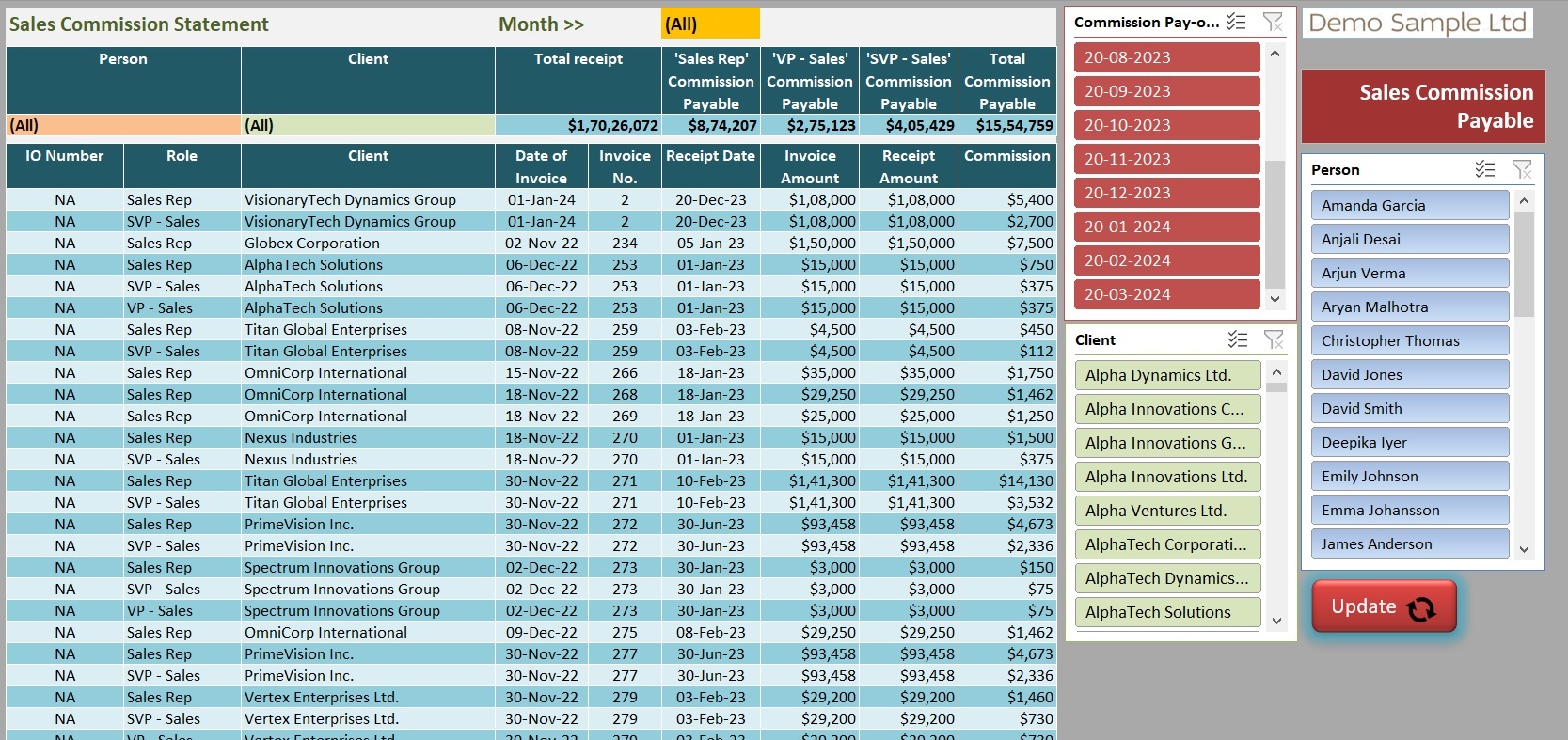Toggle Alpha Dynamics Ltd. client filter
Viewport: 1568px width, 740px height.
[x=1166, y=375]
